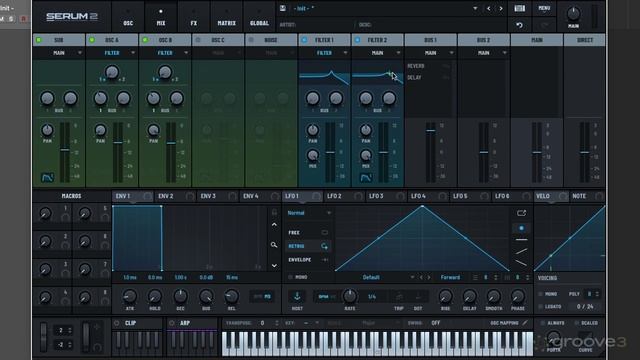Click the filter shape icon in Filter 2 strip
Screen dimensions: 640x360
pos(366,178)
